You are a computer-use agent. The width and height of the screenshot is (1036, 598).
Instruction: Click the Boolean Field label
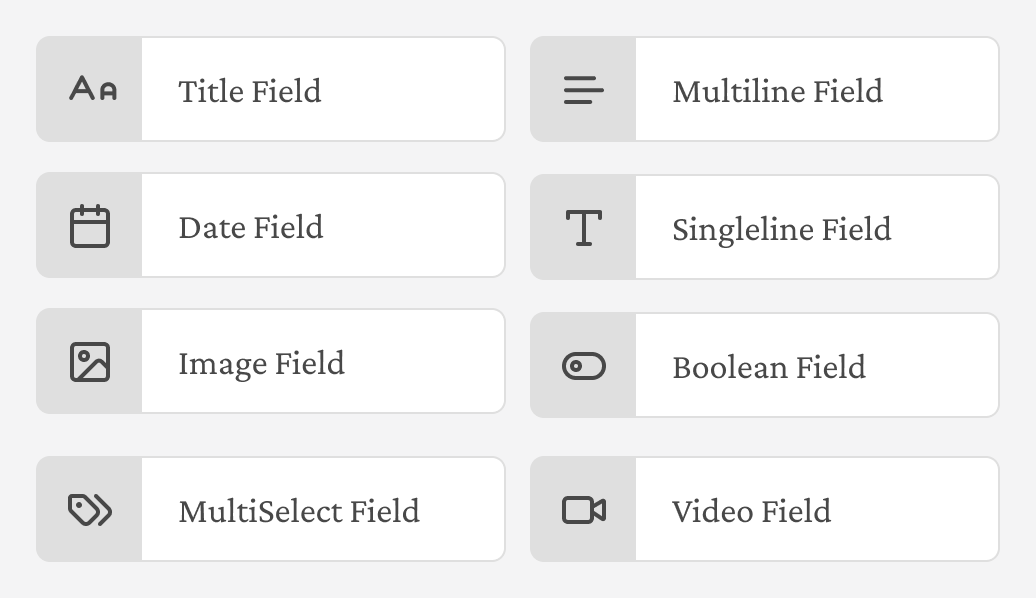[x=768, y=367]
